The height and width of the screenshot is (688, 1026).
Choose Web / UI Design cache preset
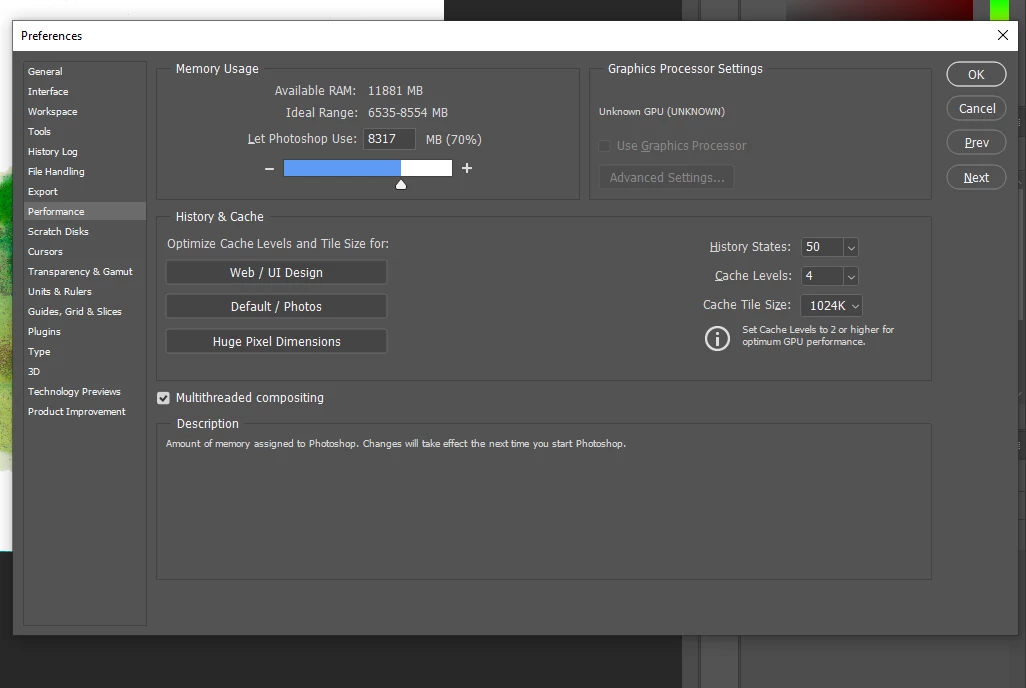pos(276,272)
